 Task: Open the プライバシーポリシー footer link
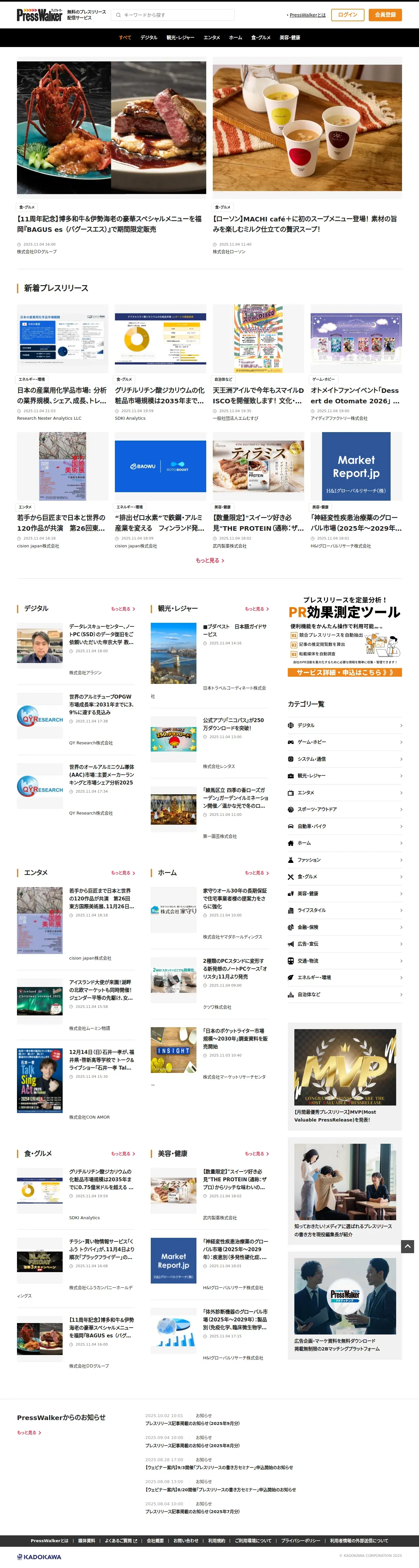(301, 1541)
